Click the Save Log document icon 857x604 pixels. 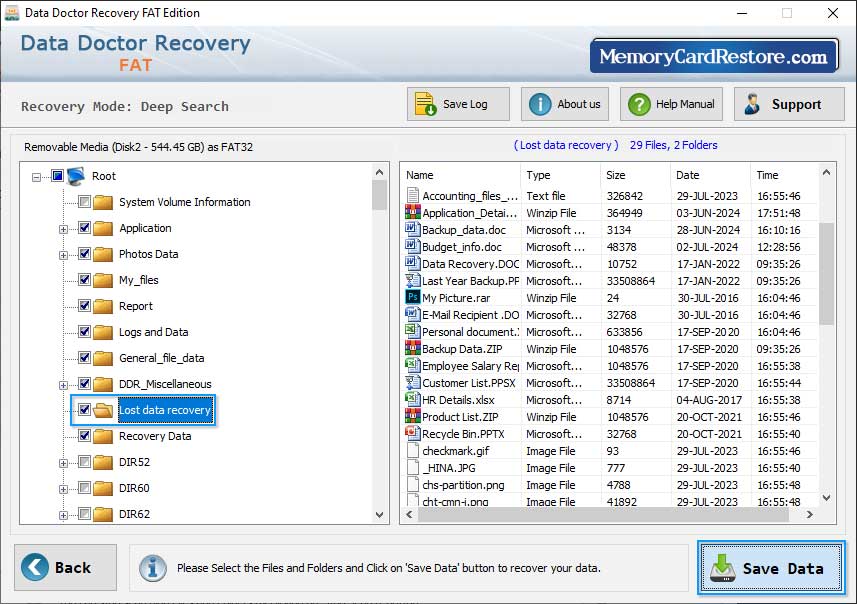(425, 104)
